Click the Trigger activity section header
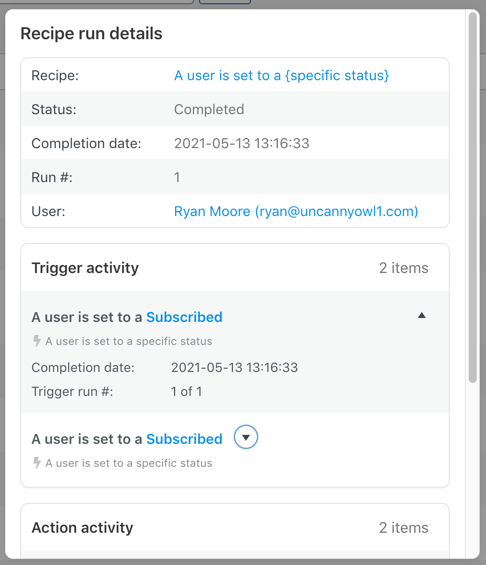Viewport: 486px width, 565px height. pyautogui.click(x=85, y=268)
